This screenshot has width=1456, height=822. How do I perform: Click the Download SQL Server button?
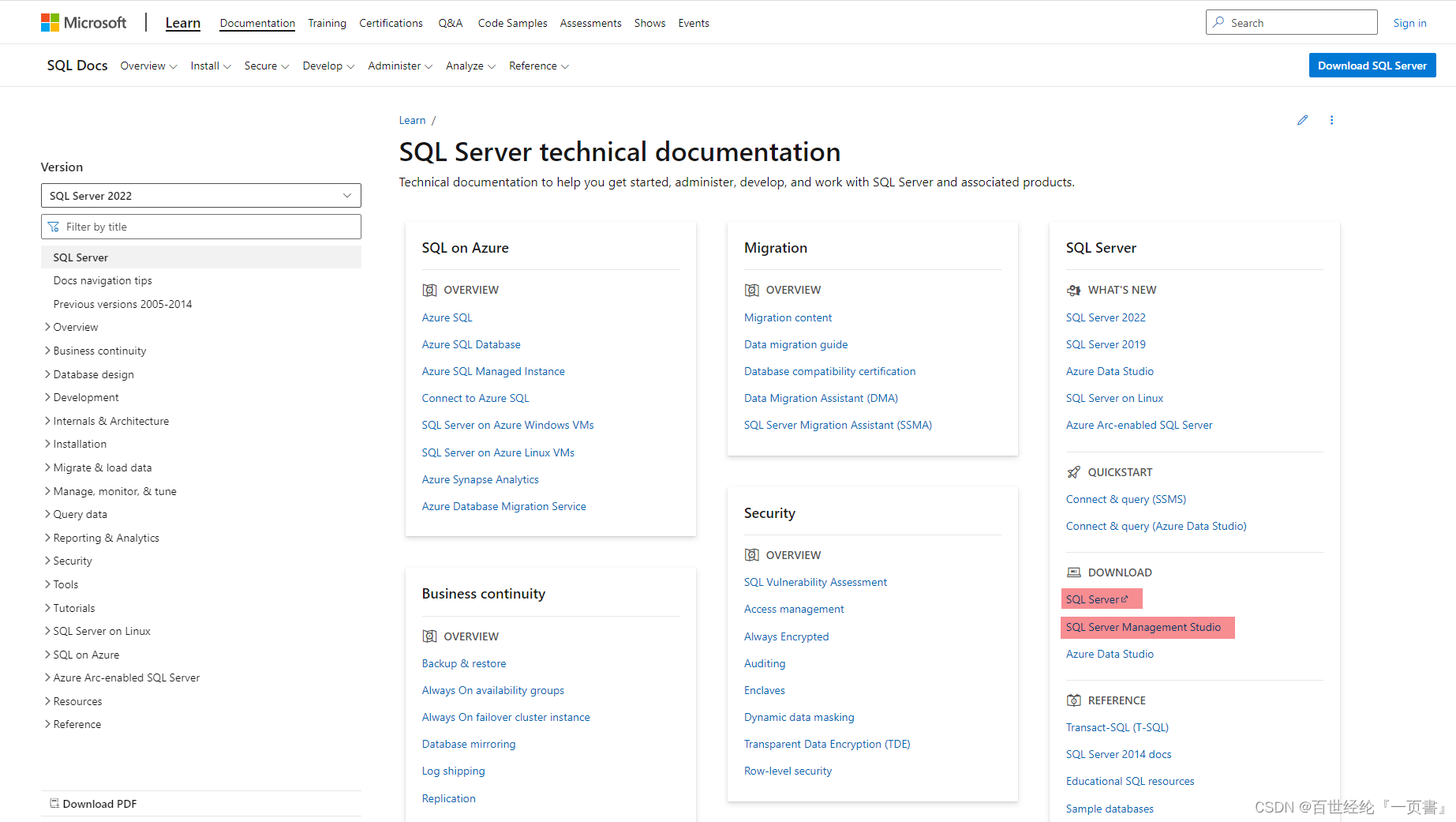pos(1372,66)
